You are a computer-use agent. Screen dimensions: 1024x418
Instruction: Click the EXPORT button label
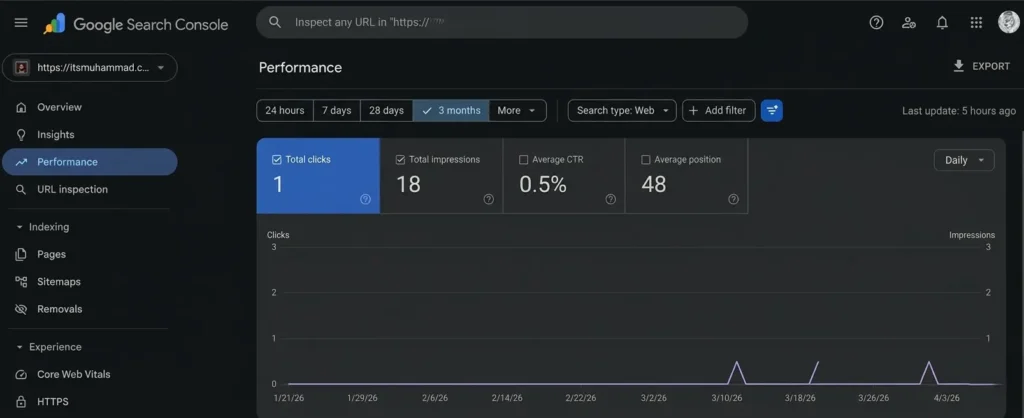click(991, 66)
